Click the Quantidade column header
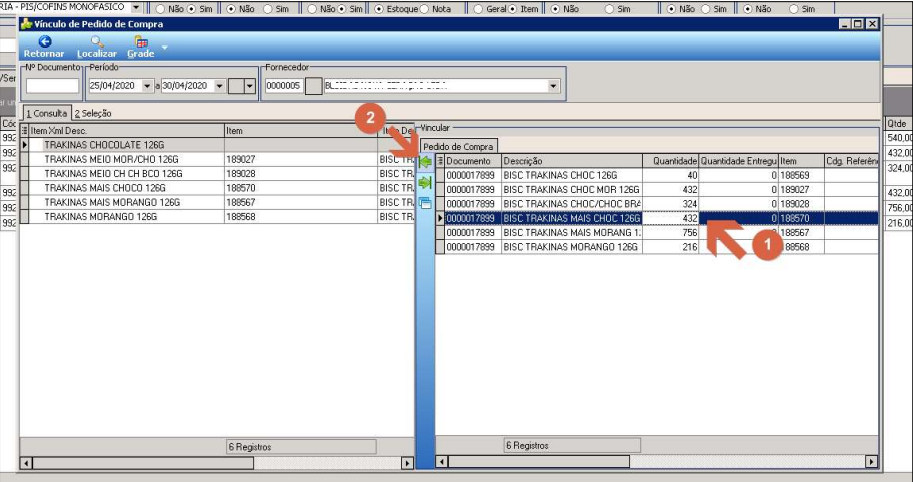Image resolution: width=913 pixels, height=482 pixels. (x=671, y=161)
